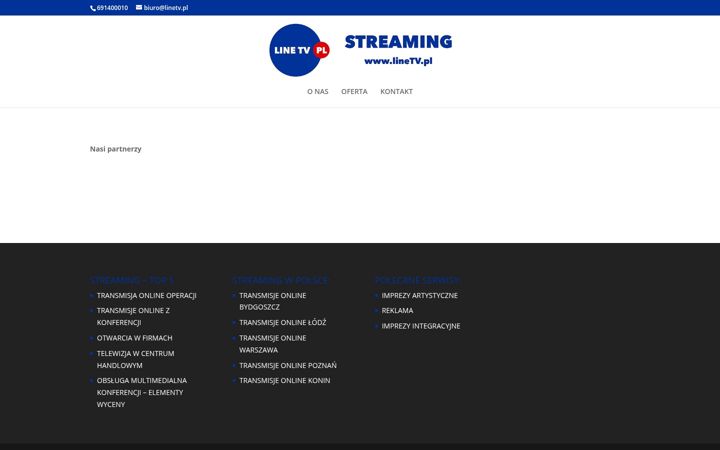The height and width of the screenshot is (450, 720).
Task: Open IMPREZY INTEGRACYJNE link
Action: [x=421, y=326]
